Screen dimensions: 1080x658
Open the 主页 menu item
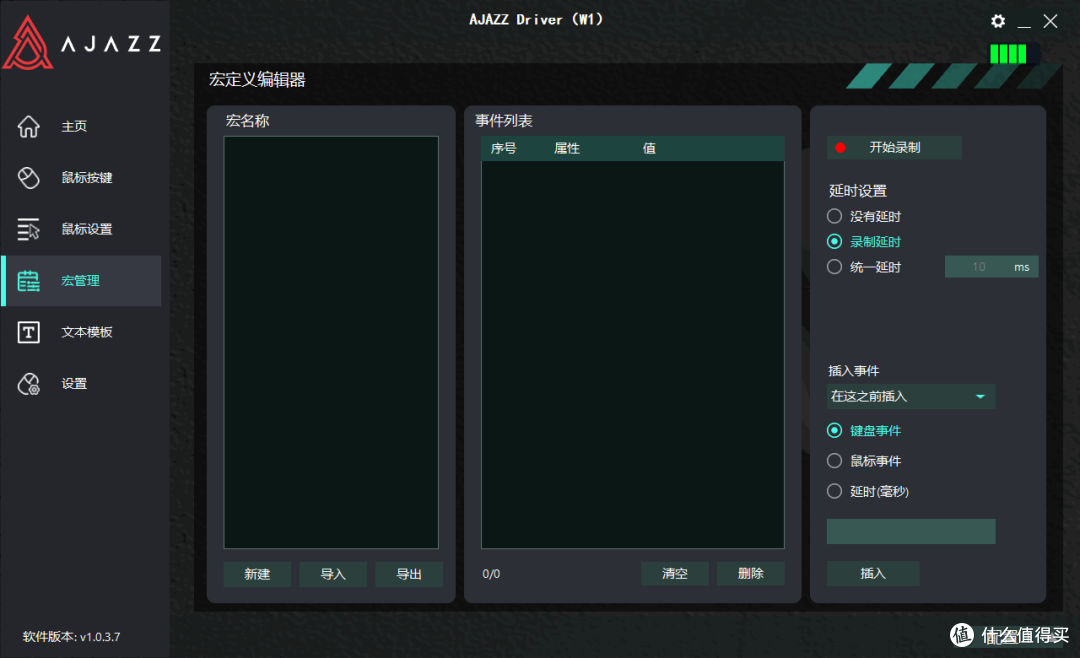74,126
